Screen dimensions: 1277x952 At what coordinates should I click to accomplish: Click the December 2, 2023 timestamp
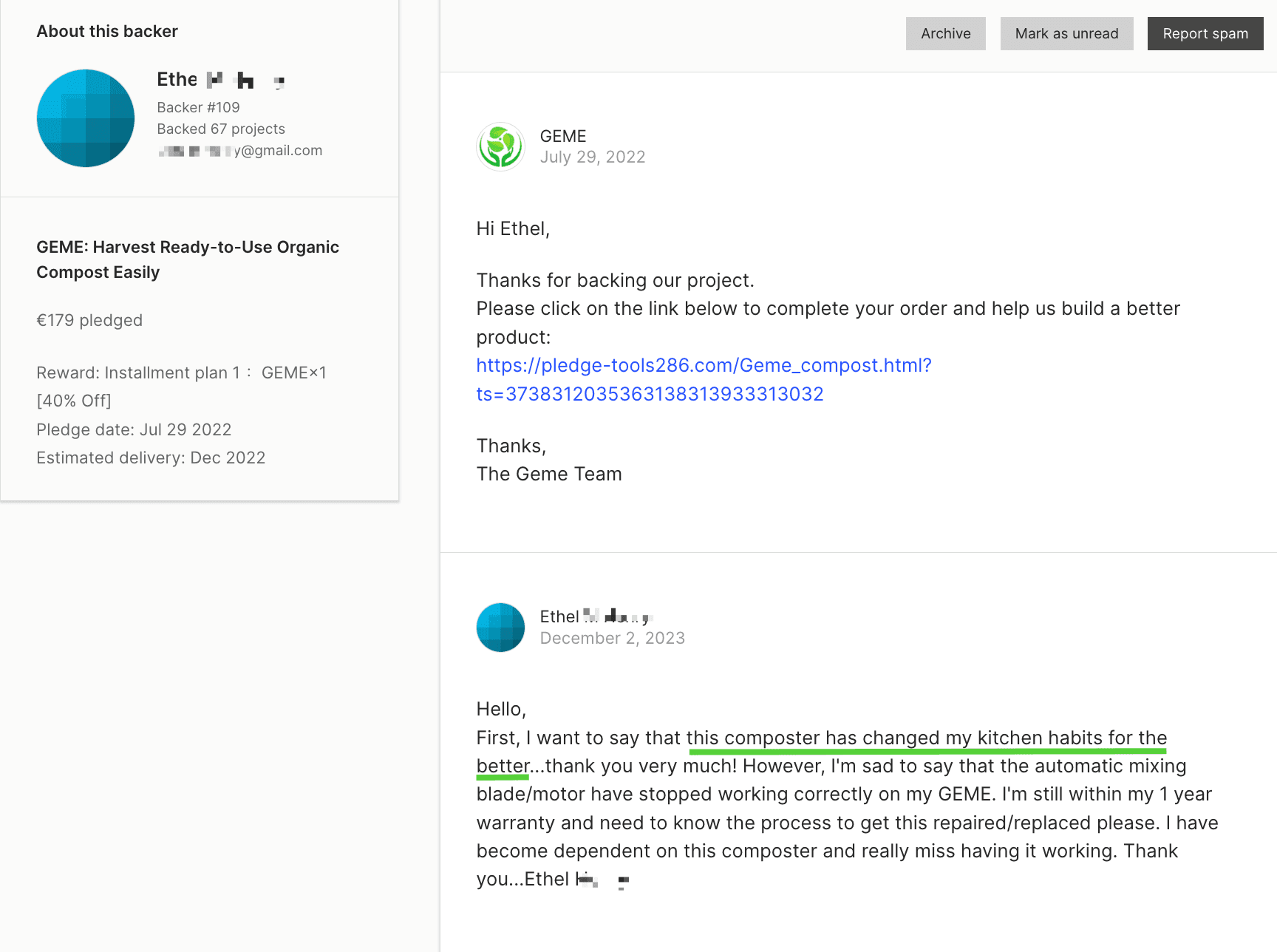point(612,637)
